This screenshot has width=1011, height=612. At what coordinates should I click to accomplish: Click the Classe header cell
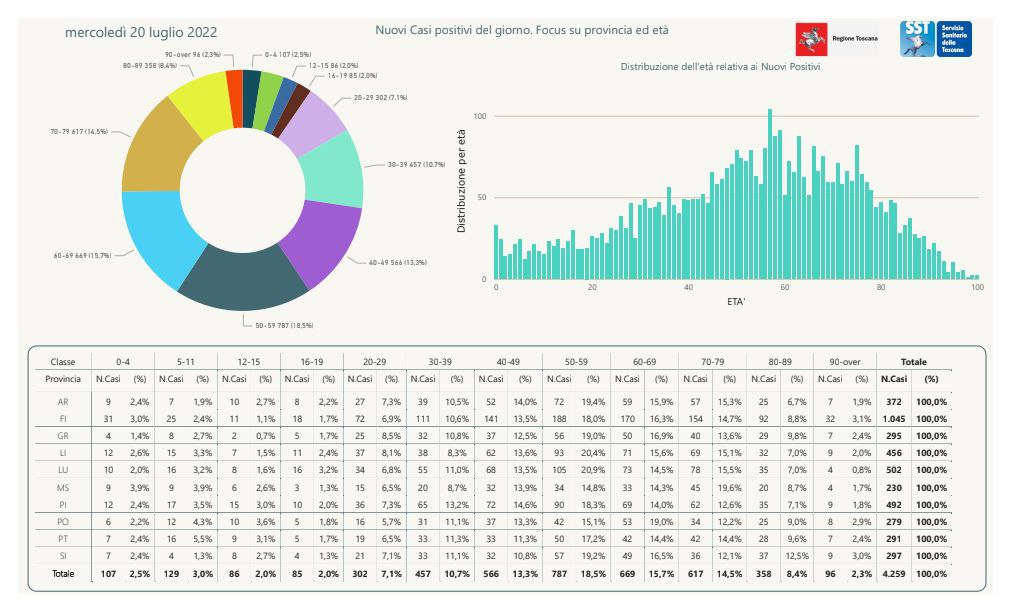tap(63, 362)
